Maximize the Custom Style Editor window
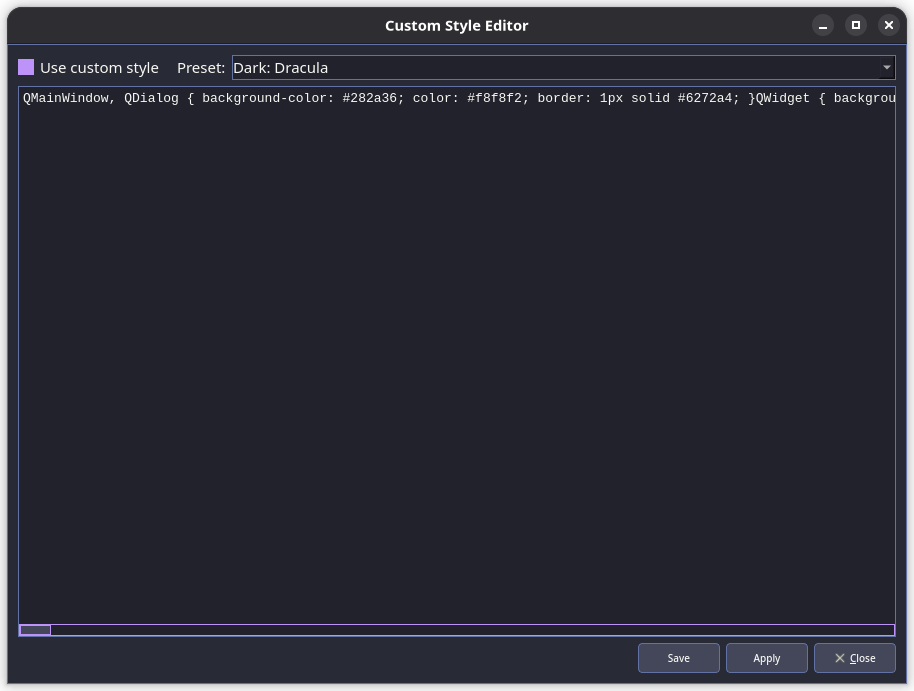Viewport: 914px width, 691px height. click(x=856, y=26)
